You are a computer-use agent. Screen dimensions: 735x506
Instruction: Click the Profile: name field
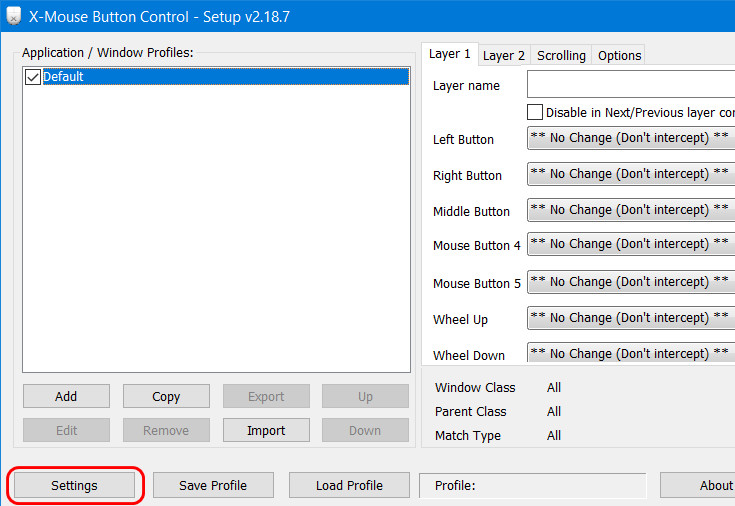(532, 485)
